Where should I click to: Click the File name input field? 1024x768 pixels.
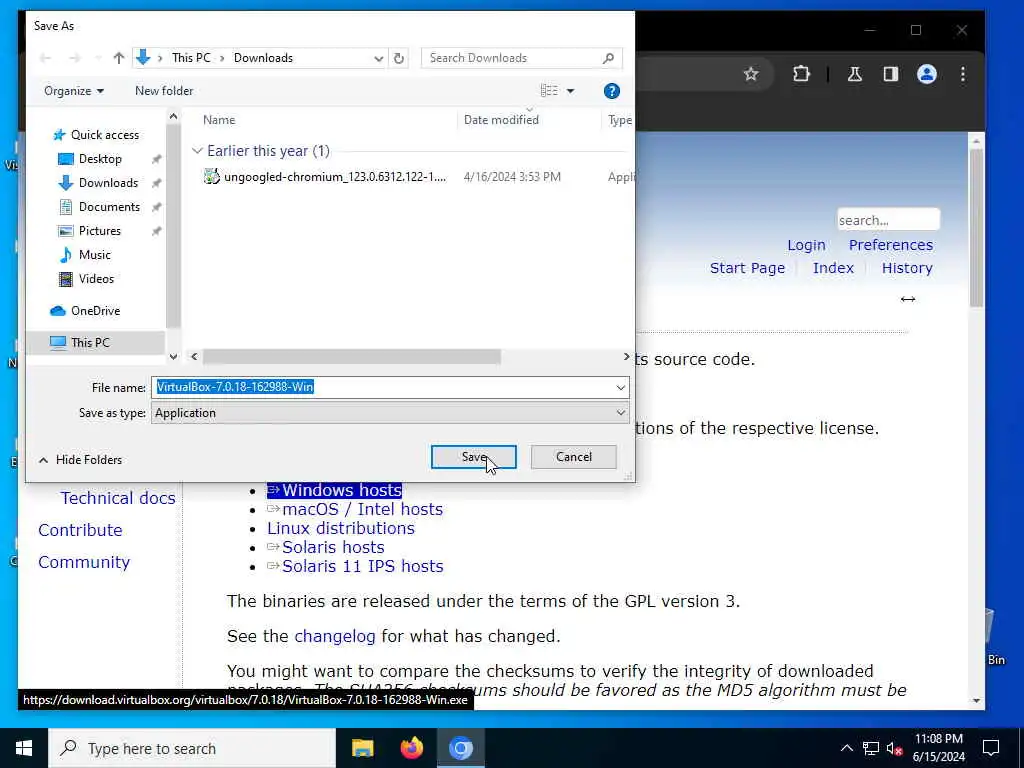pyautogui.click(x=383, y=387)
